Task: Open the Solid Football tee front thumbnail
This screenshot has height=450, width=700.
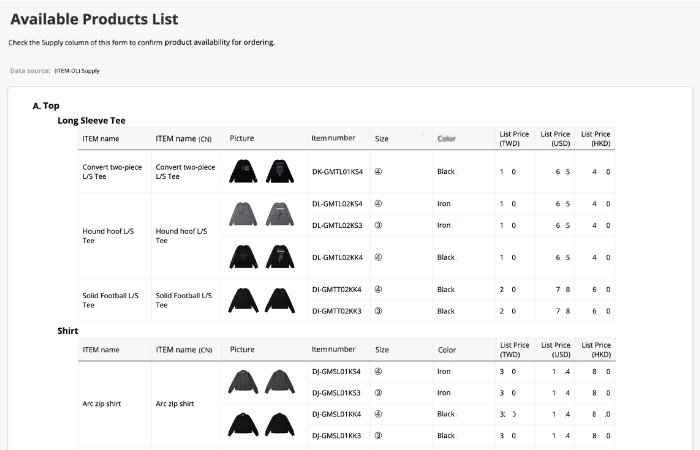Action: pos(241,300)
